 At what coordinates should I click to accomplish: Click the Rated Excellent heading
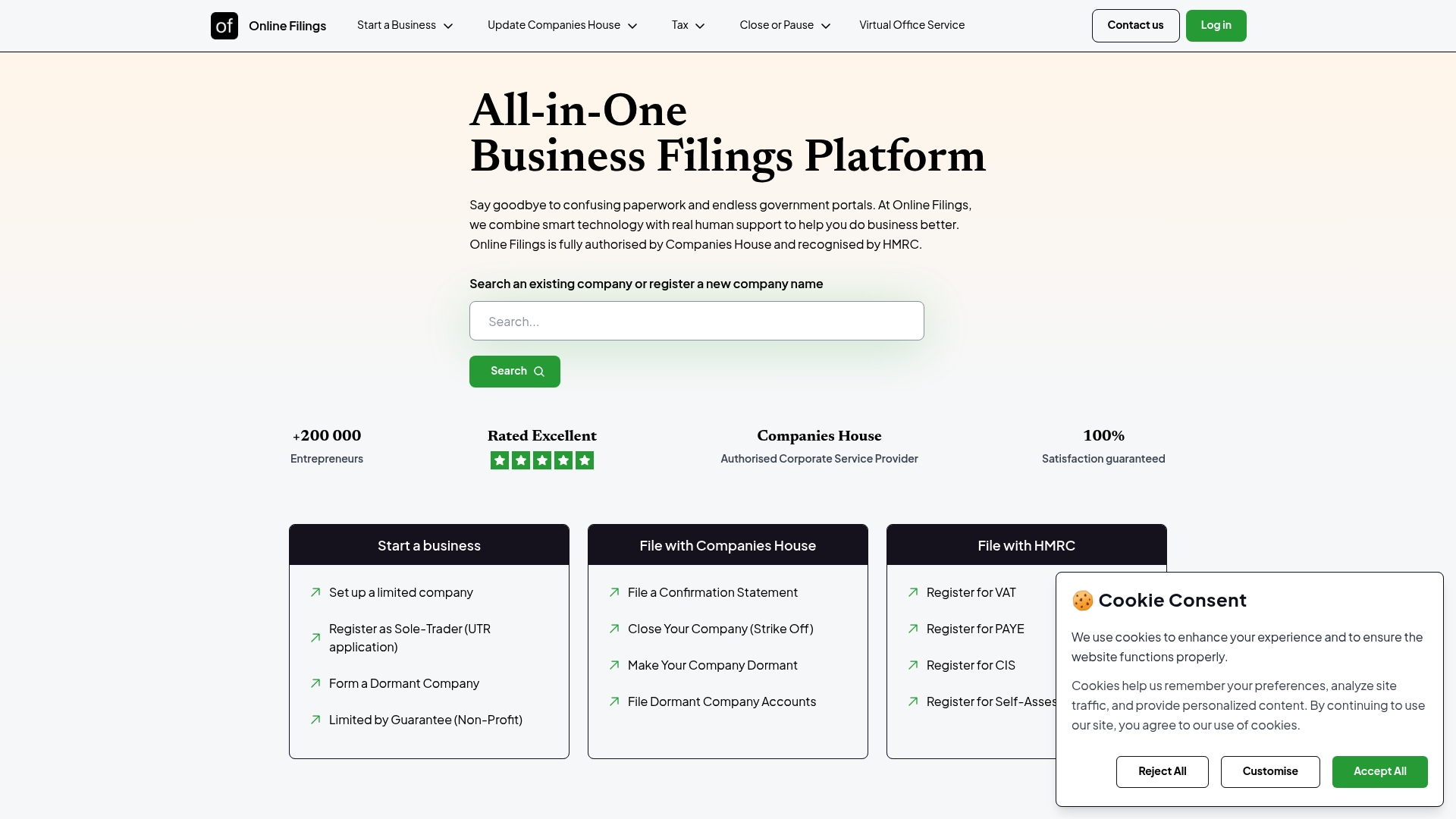point(542,435)
